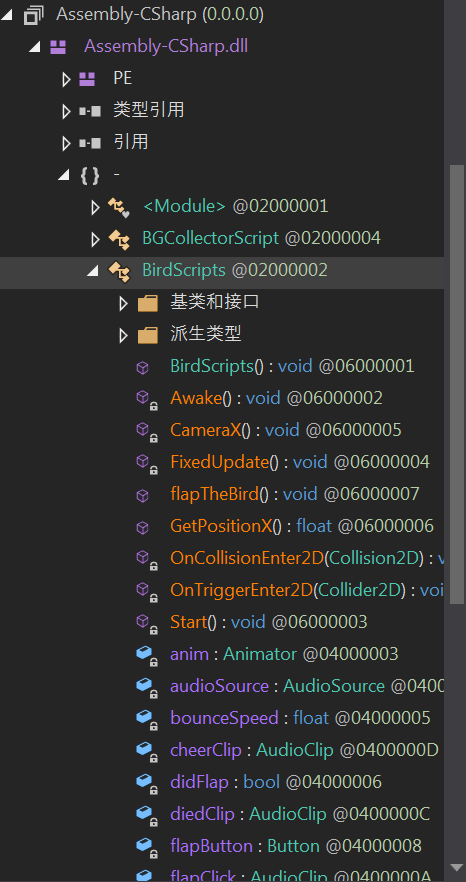Expand the 引用 node
Viewport: 466px width, 882px height.
pyautogui.click(x=66, y=143)
